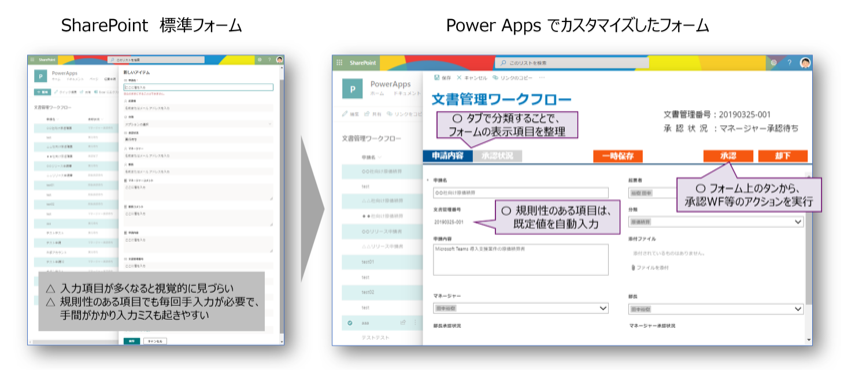Image resolution: width=846 pixels, height=373 pixels.
Task: Open help icon in standard form window
Action: (x=269, y=59)
